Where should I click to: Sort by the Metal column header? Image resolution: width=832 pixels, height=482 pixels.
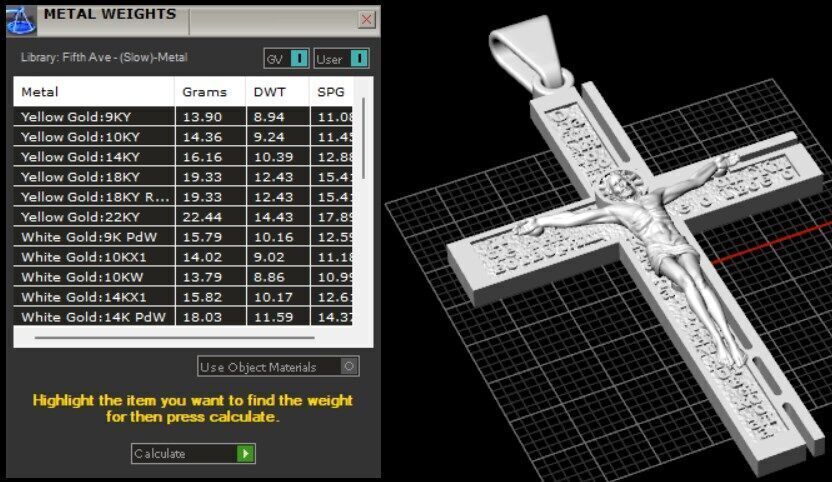click(94, 92)
